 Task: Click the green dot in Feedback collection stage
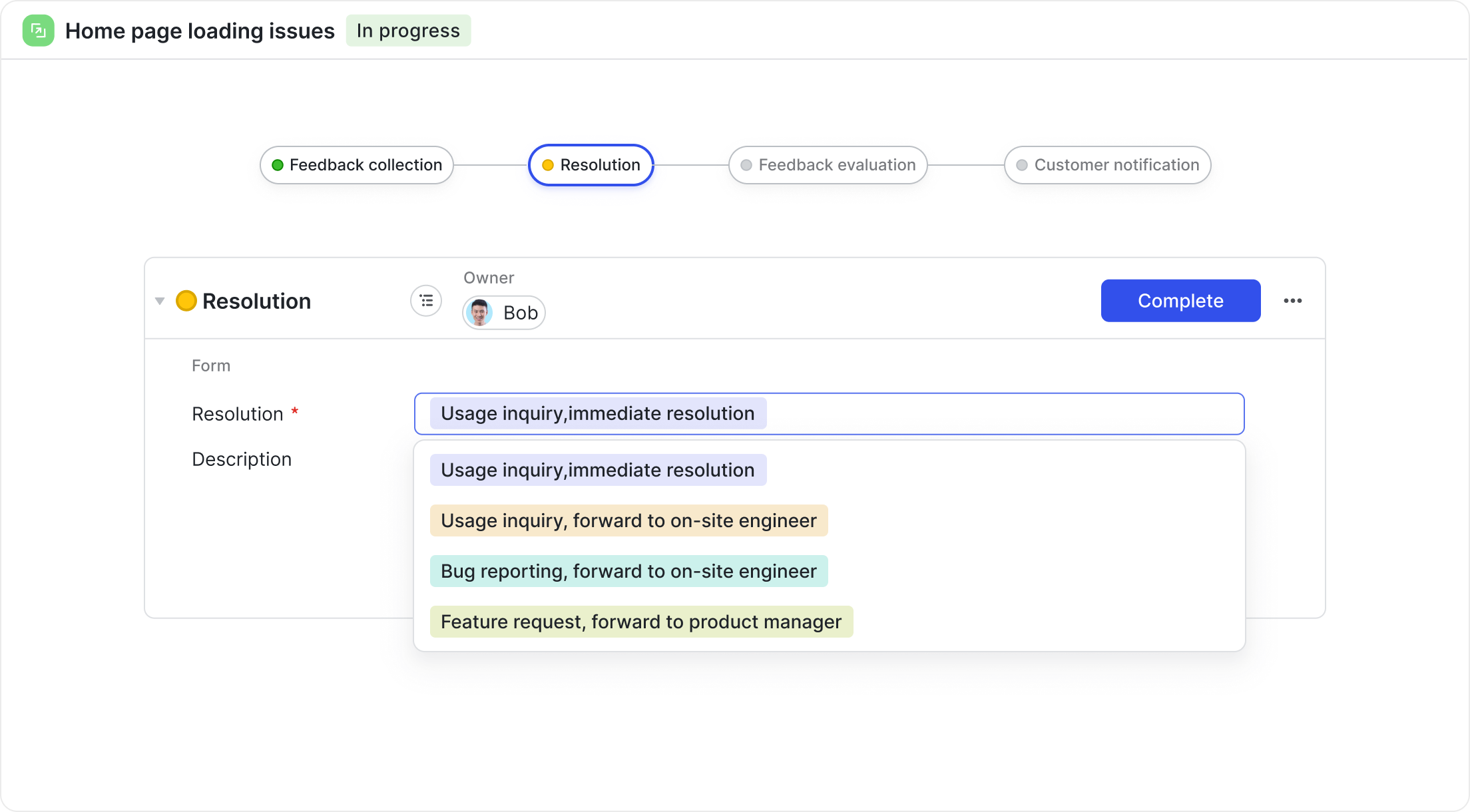pos(278,165)
